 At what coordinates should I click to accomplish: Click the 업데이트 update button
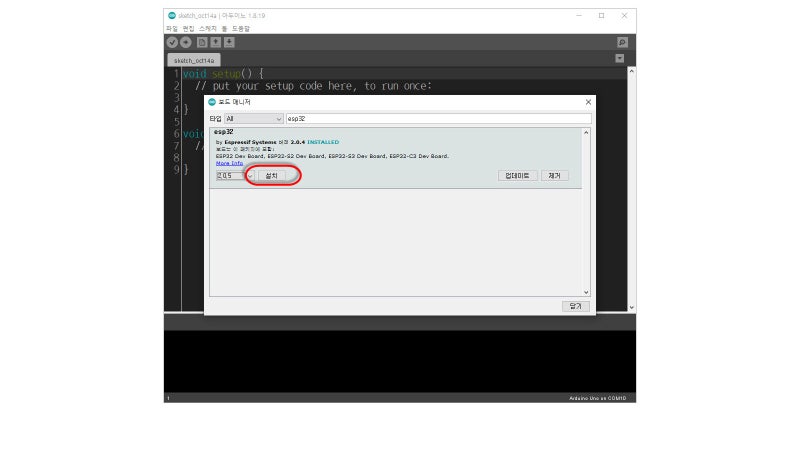(x=517, y=176)
